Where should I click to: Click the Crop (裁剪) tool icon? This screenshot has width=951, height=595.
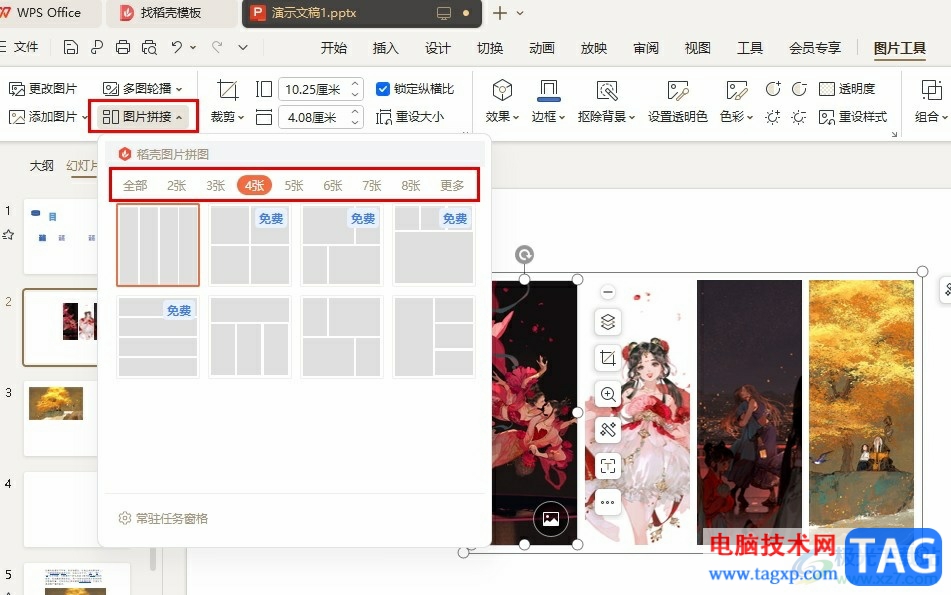227,90
